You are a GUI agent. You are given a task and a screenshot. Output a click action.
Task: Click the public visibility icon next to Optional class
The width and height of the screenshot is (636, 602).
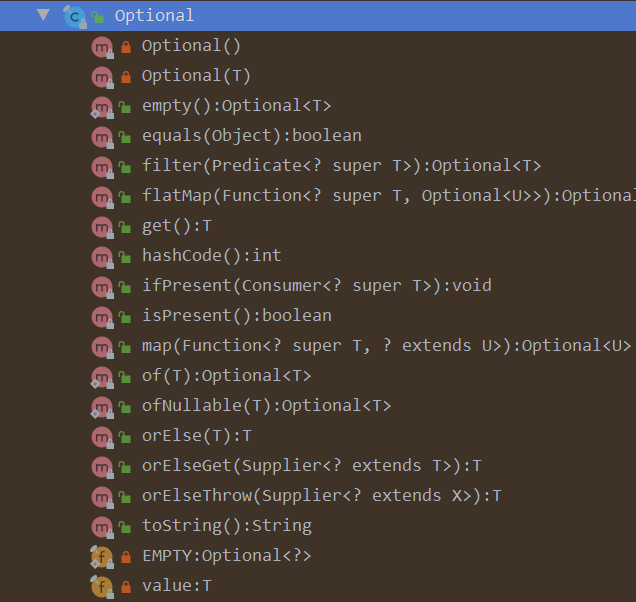coord(98,17)
